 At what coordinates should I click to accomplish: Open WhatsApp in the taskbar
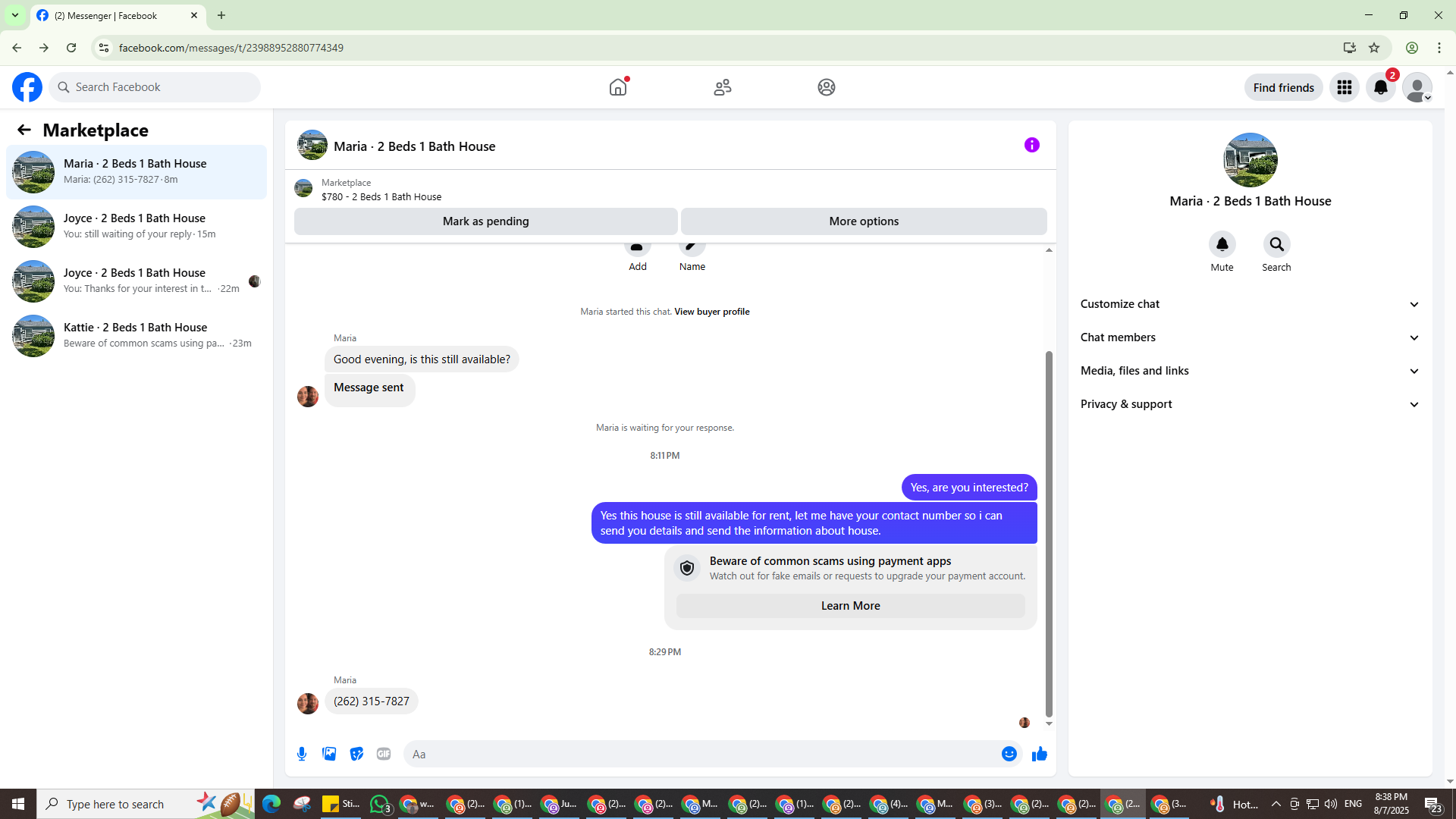pyautogui.click(x=381, y=804)
